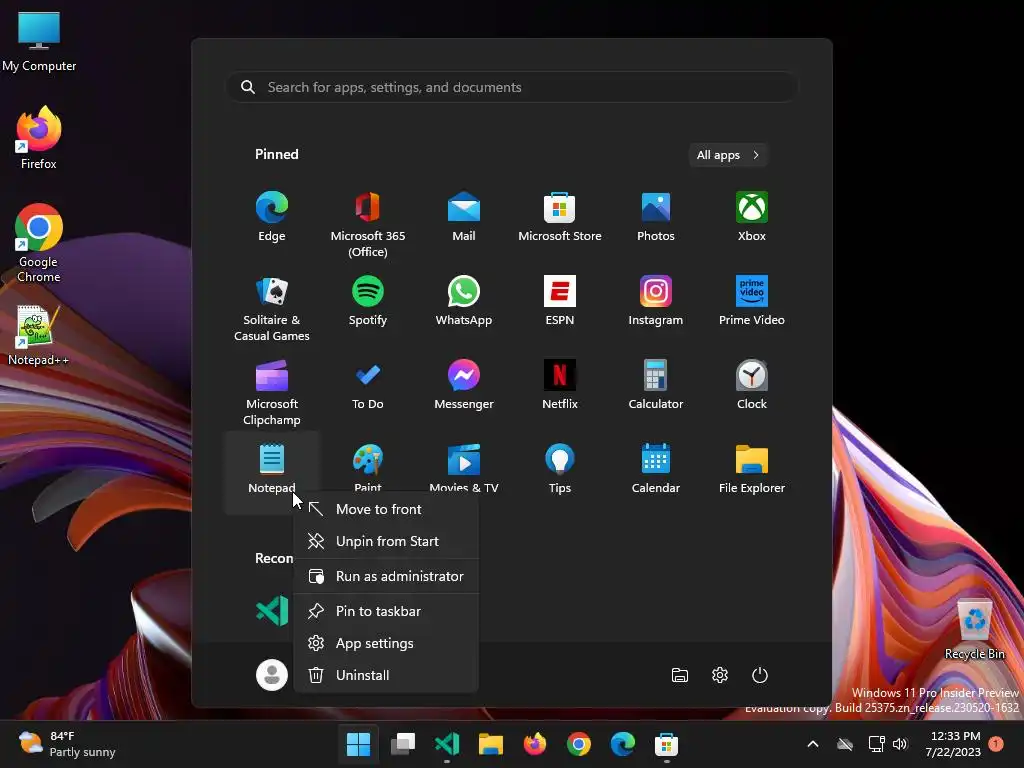
Task: Select Pin to taskbar option
Action: [386, 612]
